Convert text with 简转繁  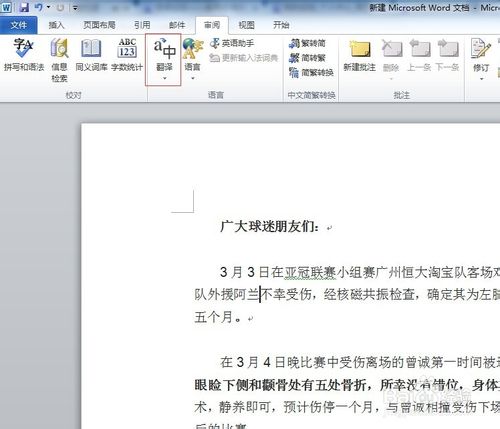[x=307, y=58]
